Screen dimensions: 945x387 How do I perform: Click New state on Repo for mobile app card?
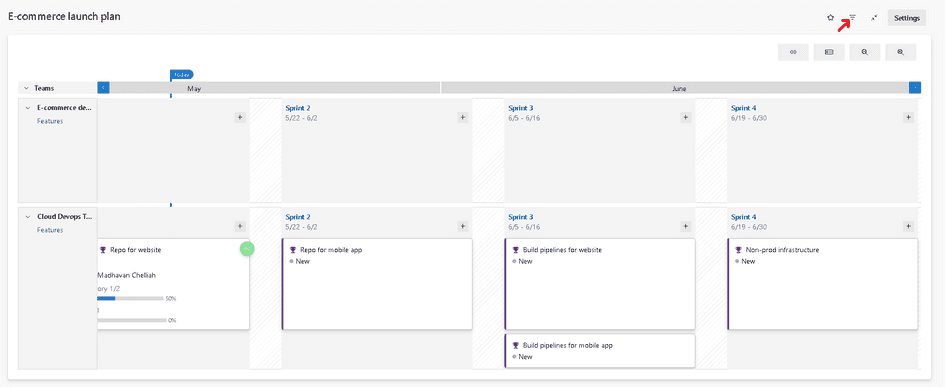303,261
